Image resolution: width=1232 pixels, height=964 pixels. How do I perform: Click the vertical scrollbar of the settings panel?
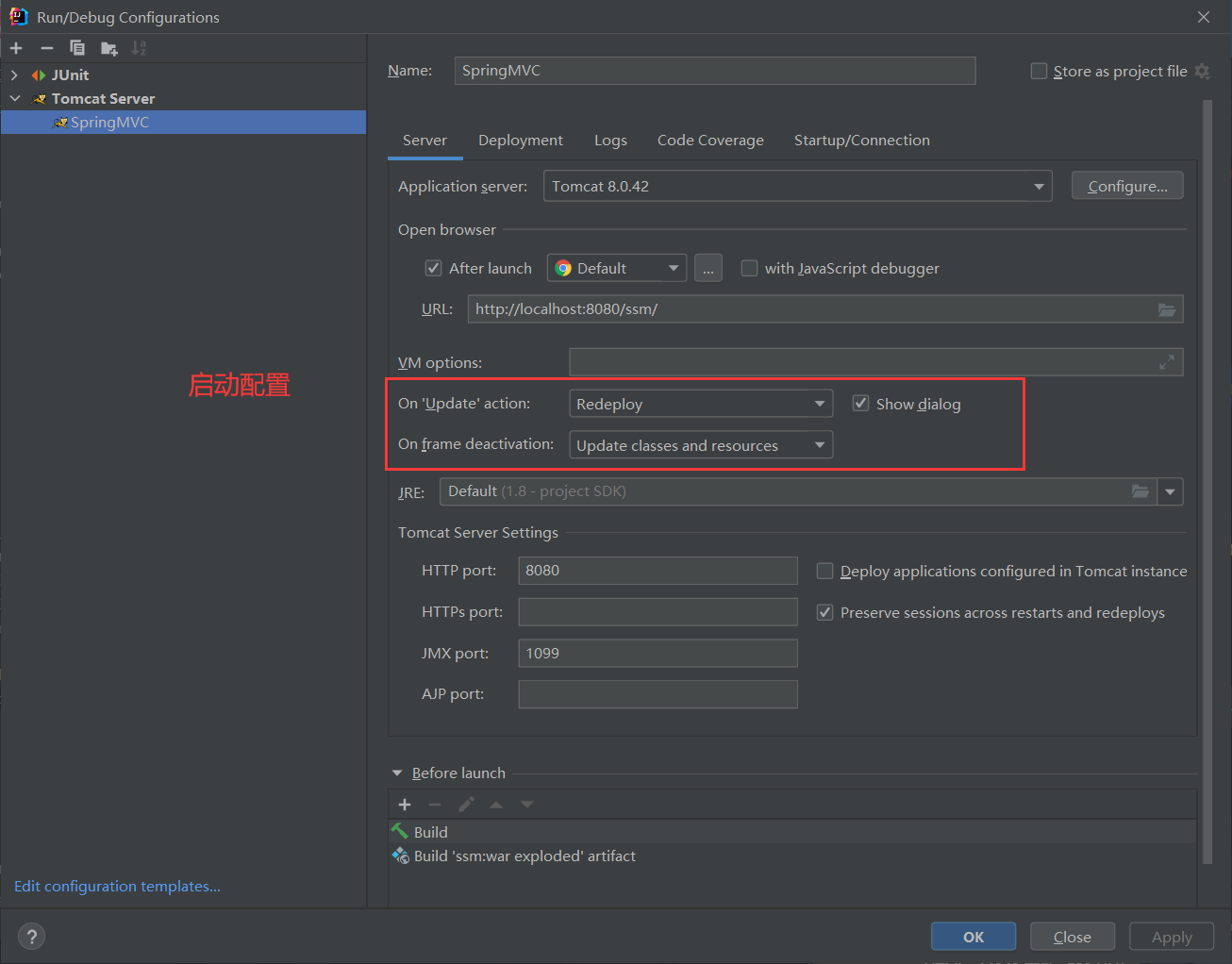[x=1207, y=482]
